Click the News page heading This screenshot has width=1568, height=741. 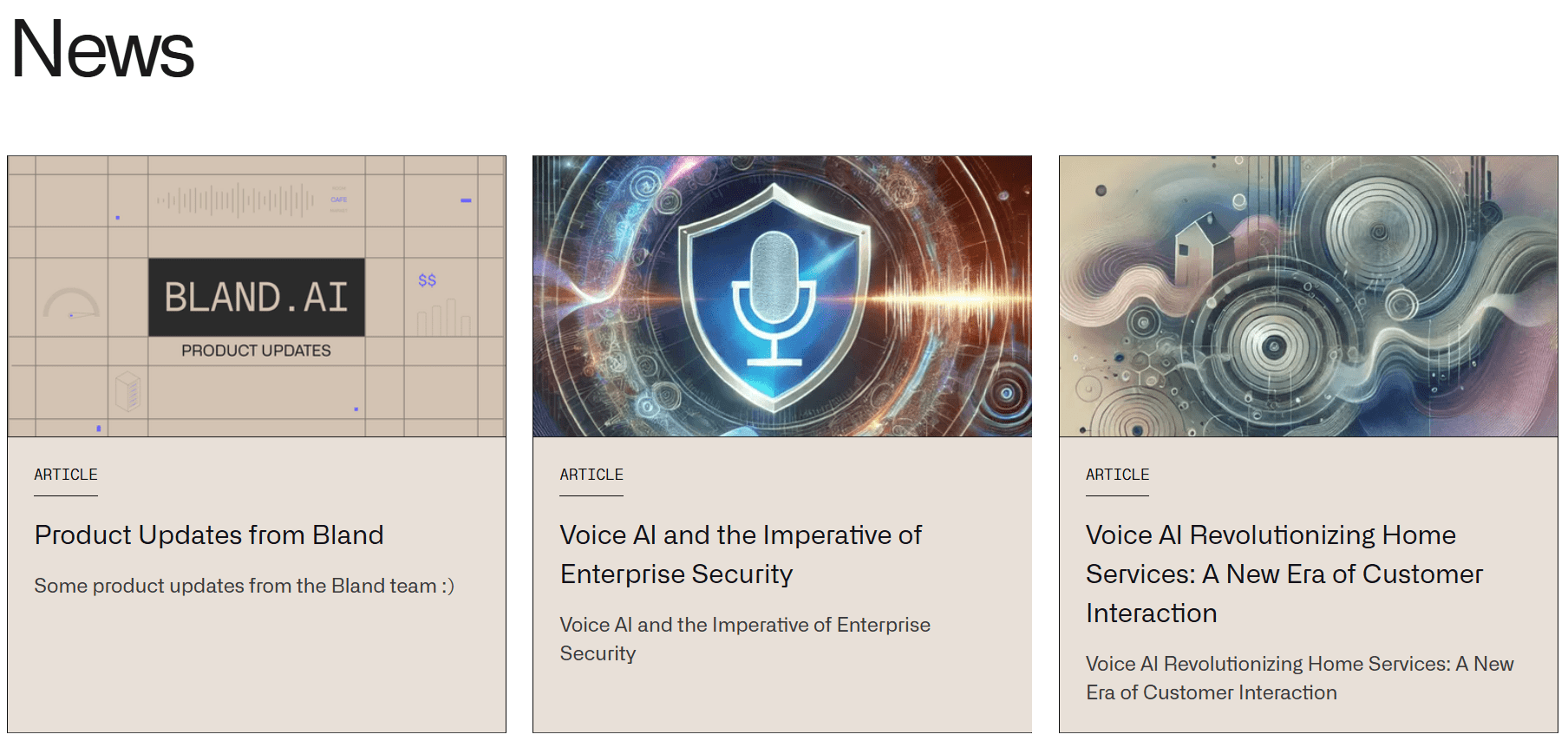click(102, 49)
